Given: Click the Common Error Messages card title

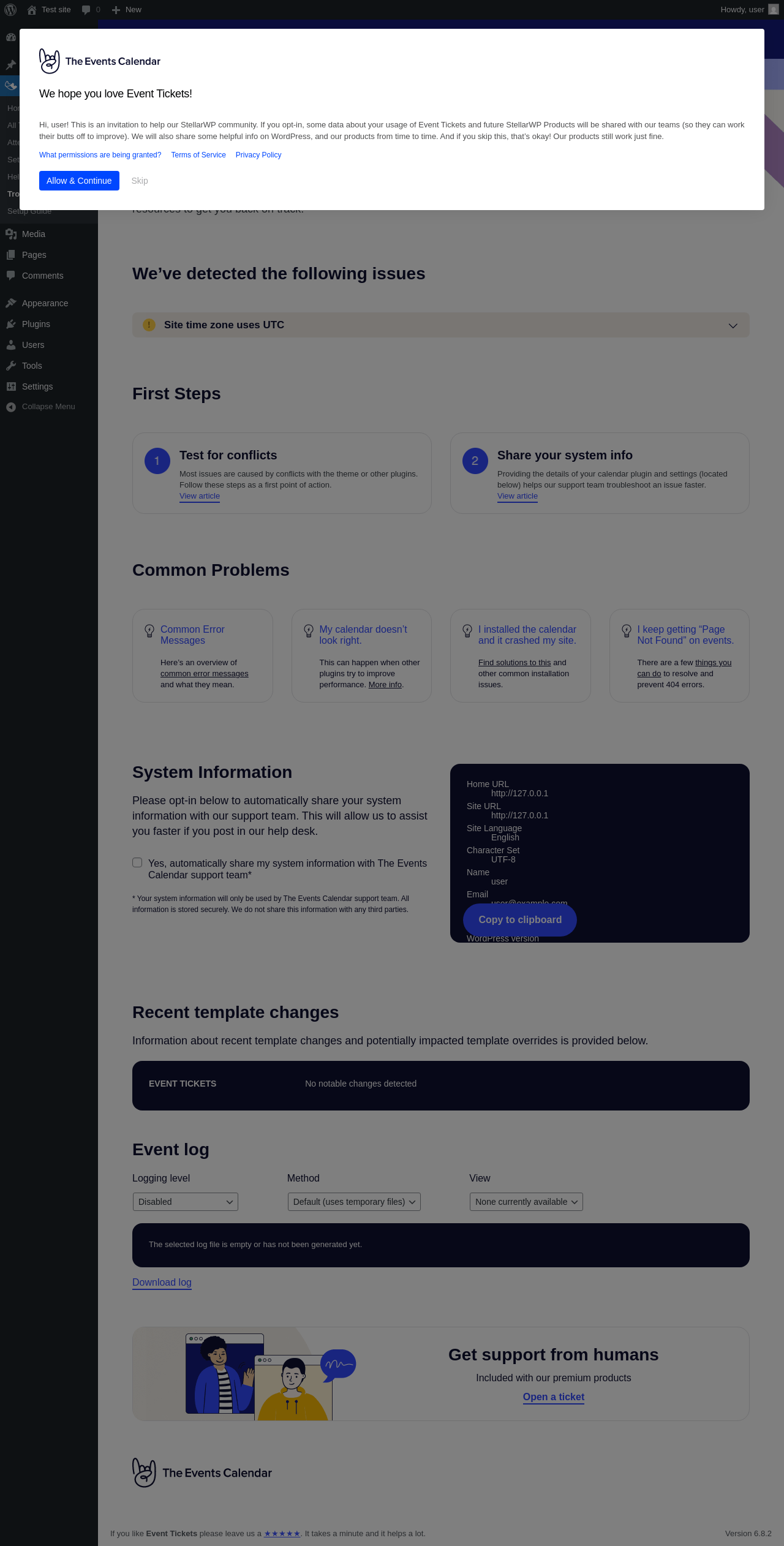Looking at the screenshot, I should (x=192, y=635).
